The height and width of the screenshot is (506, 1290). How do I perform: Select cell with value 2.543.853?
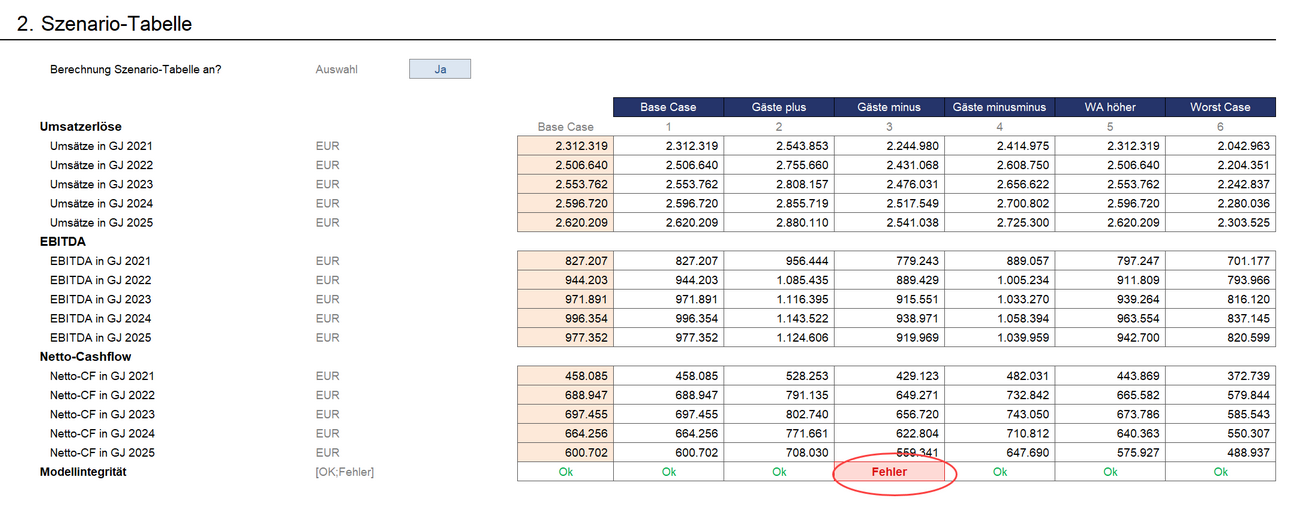(x=779, y=146)
